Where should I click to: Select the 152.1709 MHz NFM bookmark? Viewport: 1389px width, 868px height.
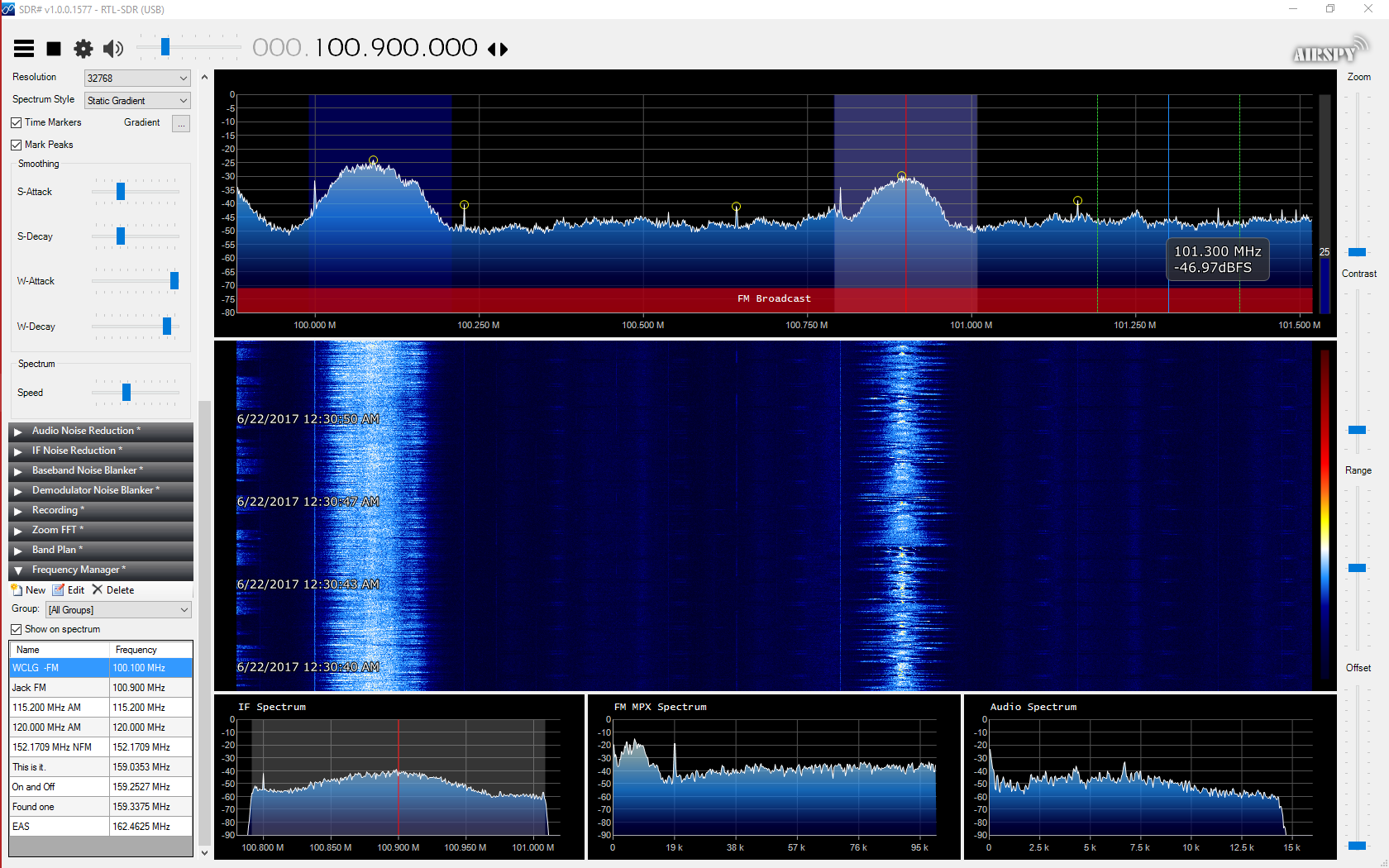point(101,747)
